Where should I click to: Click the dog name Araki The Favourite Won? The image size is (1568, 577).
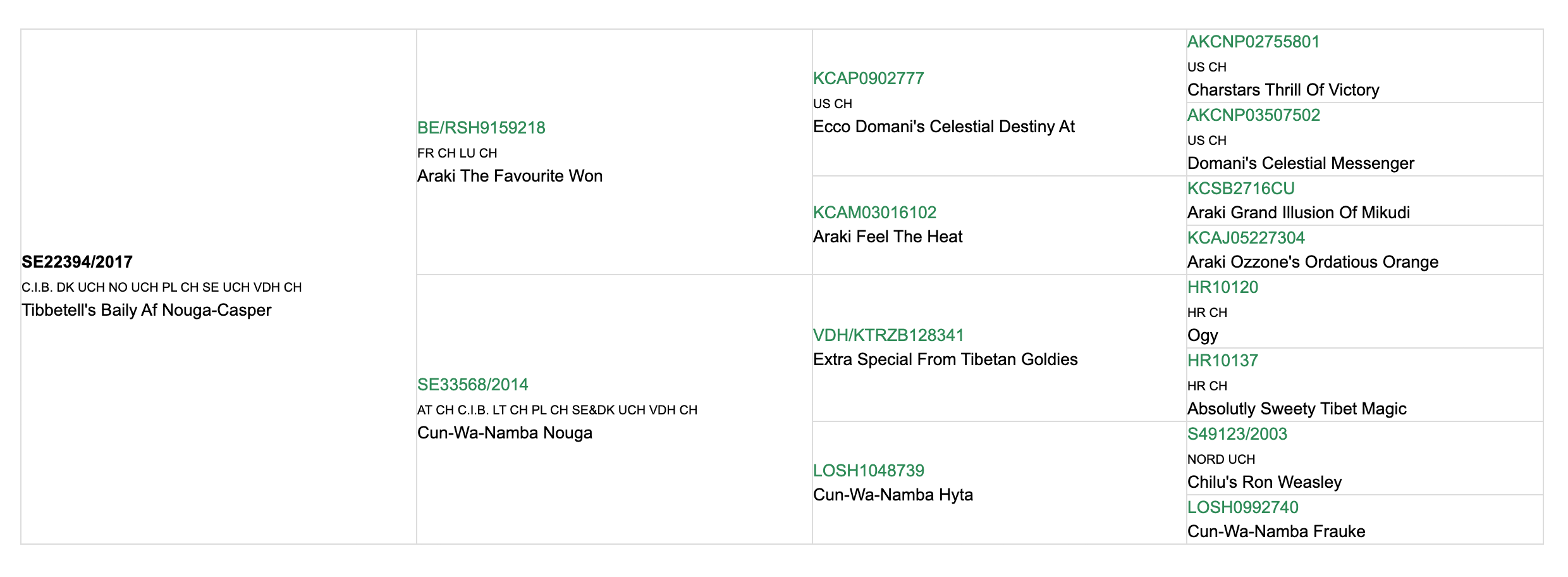point(510,176)
